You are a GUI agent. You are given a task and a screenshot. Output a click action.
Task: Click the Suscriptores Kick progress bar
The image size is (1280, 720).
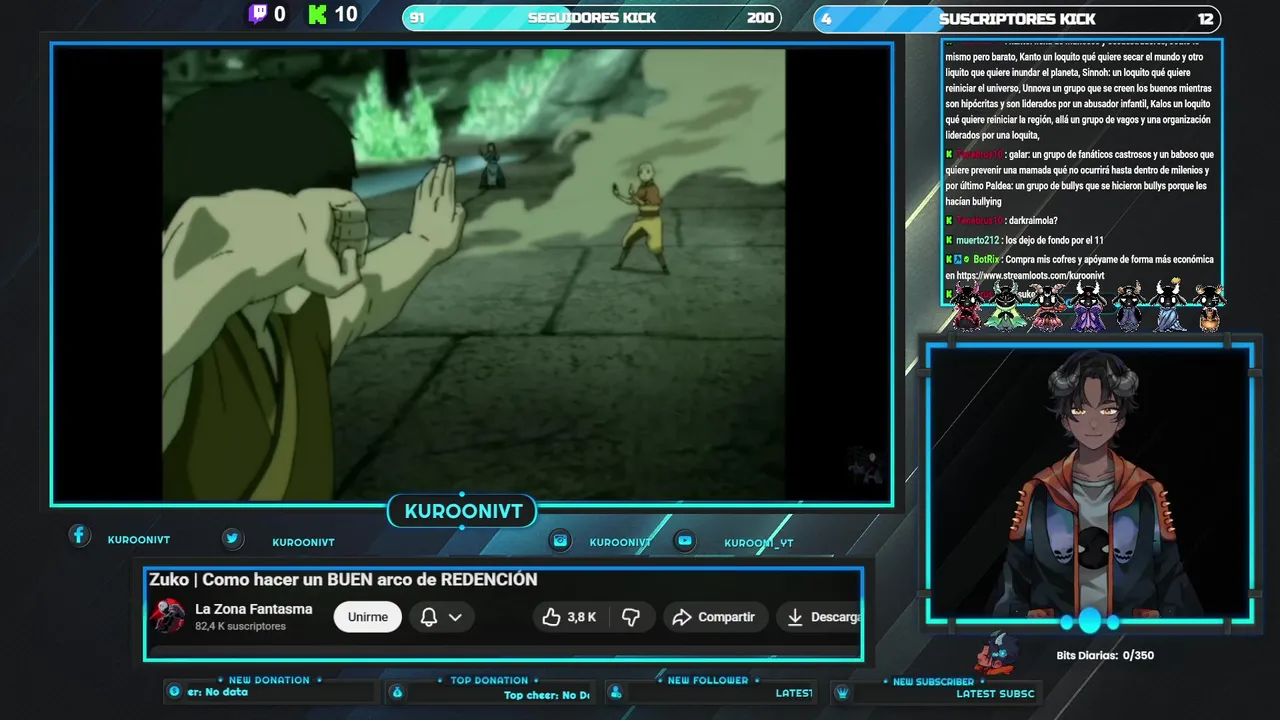1017,18
